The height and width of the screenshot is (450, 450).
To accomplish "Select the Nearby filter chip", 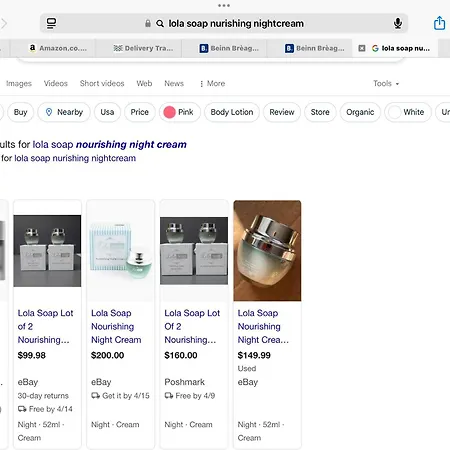I will click(64, 112).
